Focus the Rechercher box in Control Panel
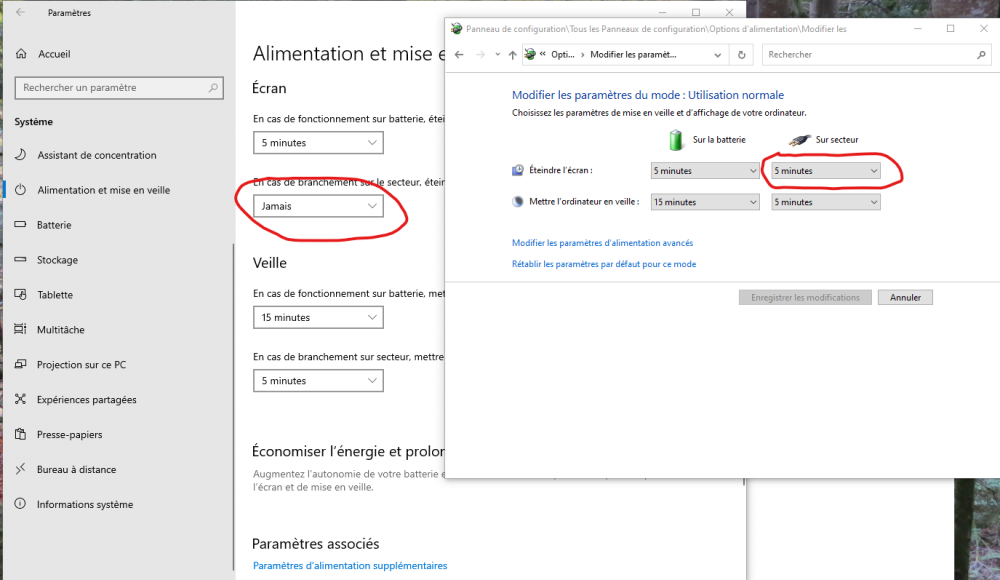This screenshot has width=1000, height=580. click(877, 55)
